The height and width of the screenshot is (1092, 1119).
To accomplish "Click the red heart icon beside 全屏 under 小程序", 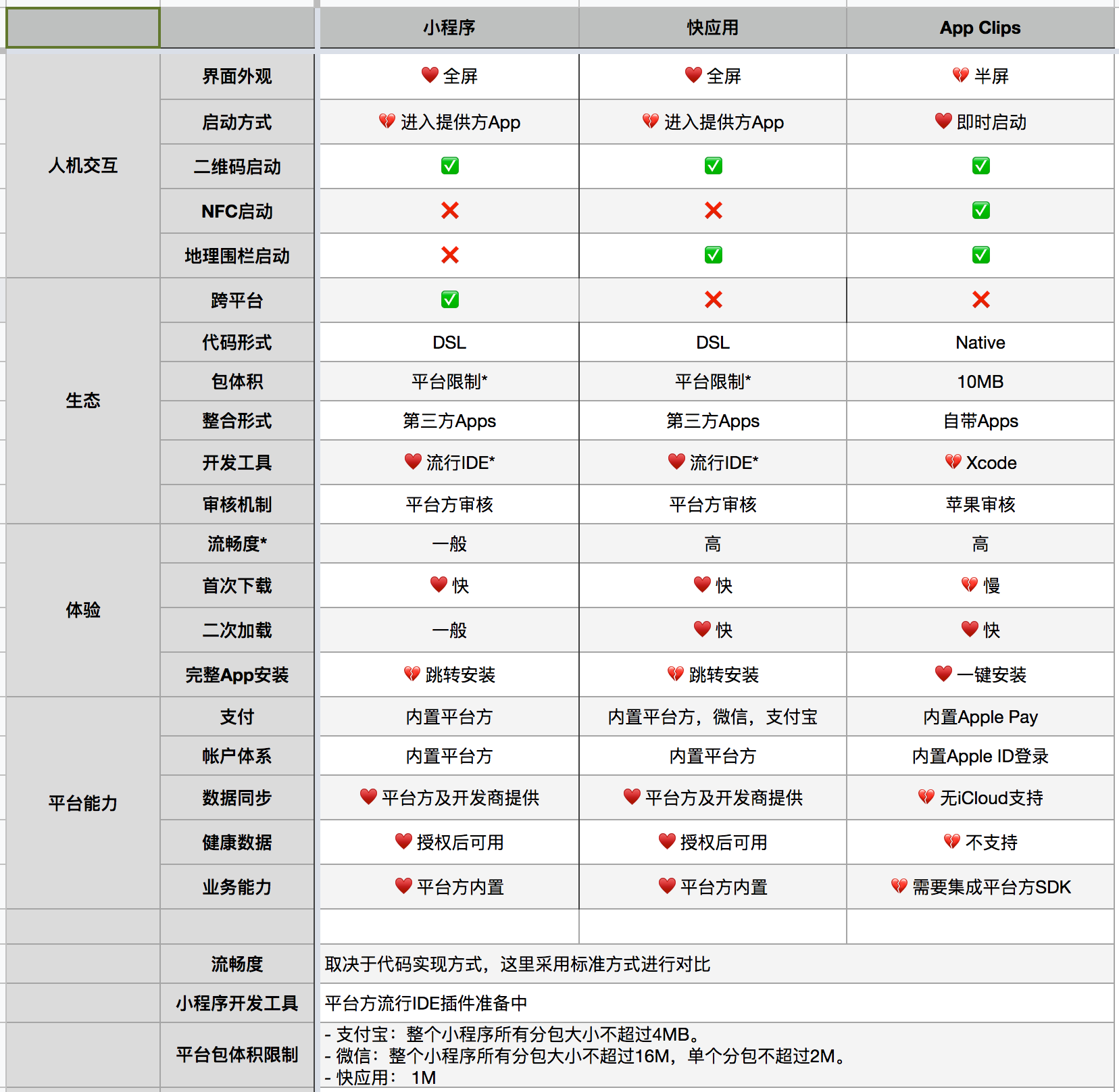I will click(x=430, y=76).
